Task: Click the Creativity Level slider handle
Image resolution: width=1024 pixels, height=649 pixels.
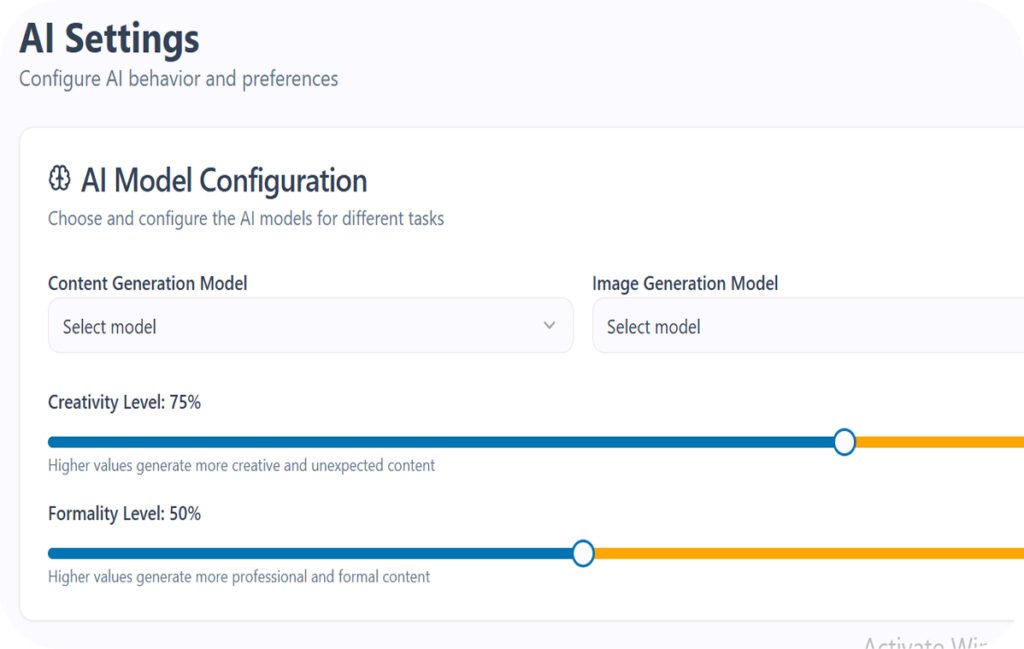Action: (844, 442)
